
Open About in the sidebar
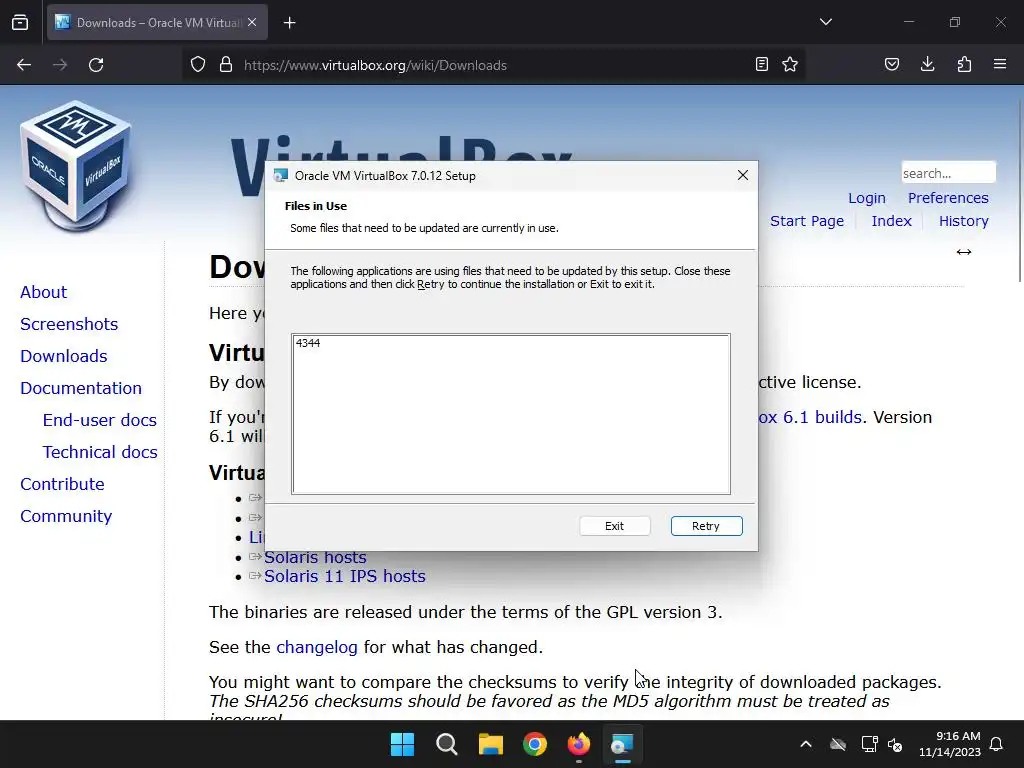[43, 292]
